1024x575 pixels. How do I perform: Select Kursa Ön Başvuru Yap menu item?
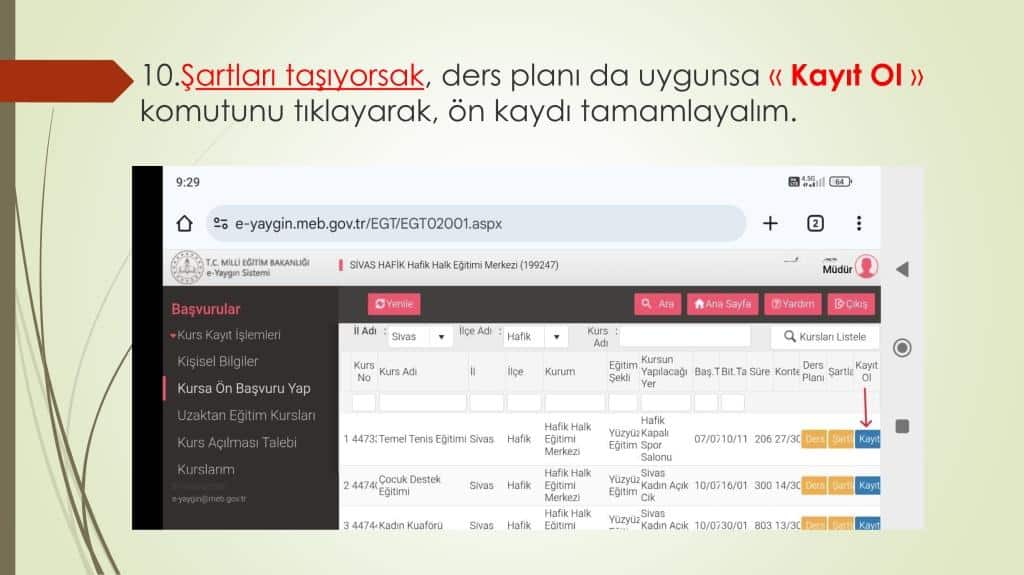[244, 388]
